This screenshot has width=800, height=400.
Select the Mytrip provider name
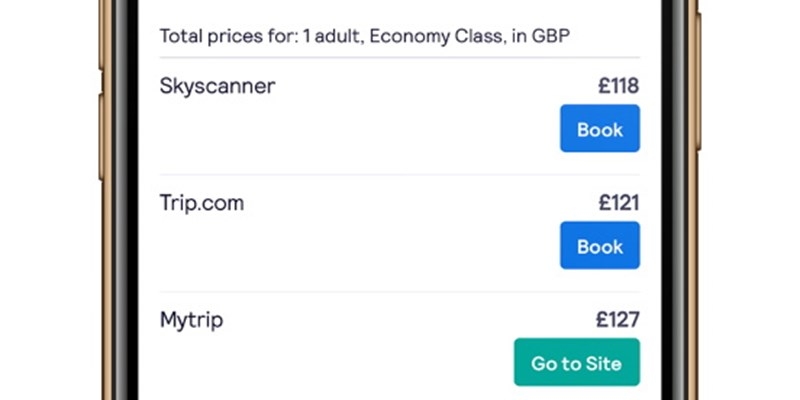click(191, 321)
